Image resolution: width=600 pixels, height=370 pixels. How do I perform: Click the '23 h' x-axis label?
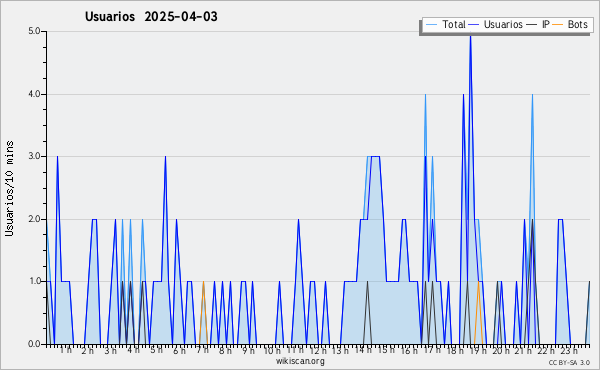pos(569,350)
